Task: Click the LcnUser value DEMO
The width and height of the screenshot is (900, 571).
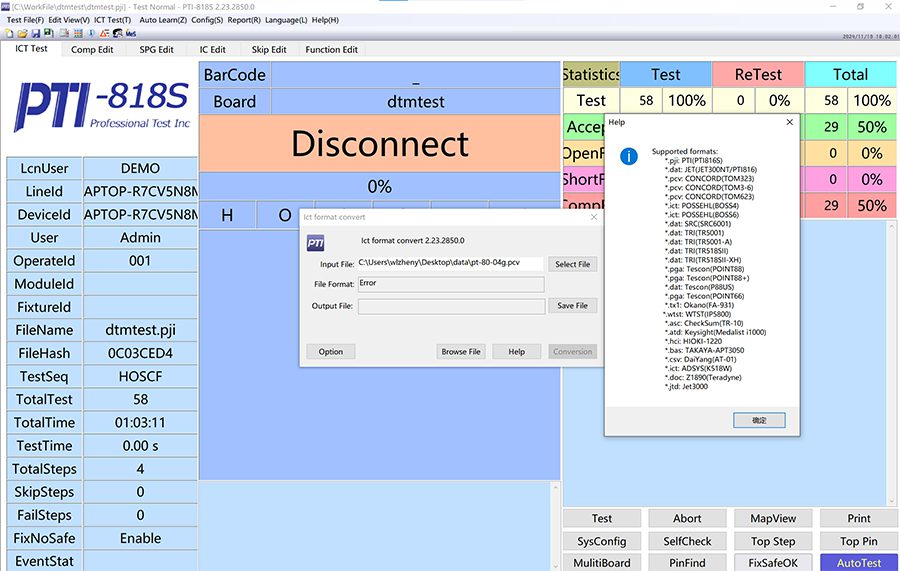Action: click(140, 168)
